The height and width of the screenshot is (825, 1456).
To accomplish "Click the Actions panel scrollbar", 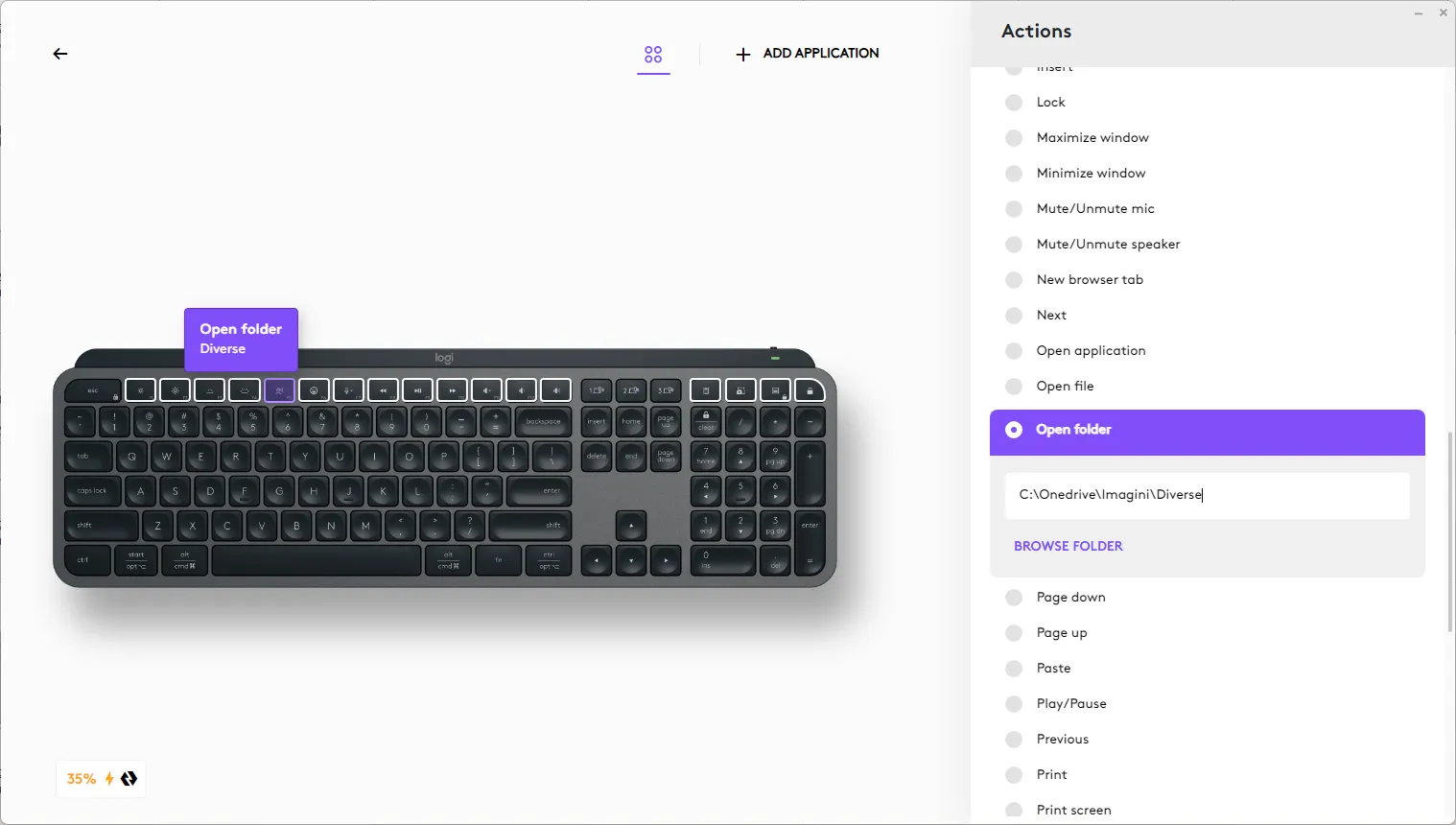I will click(1450, 531).
